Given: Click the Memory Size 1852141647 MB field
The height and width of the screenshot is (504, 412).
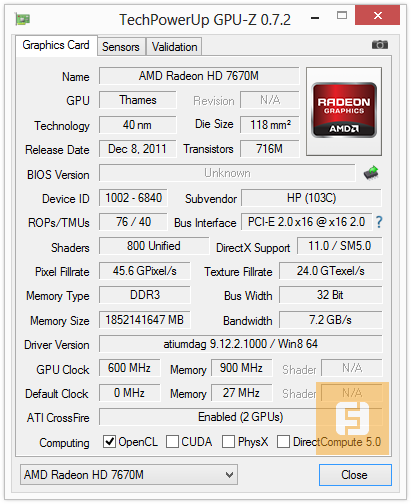Looking at the screenshot, I should [x=145, y=320].
